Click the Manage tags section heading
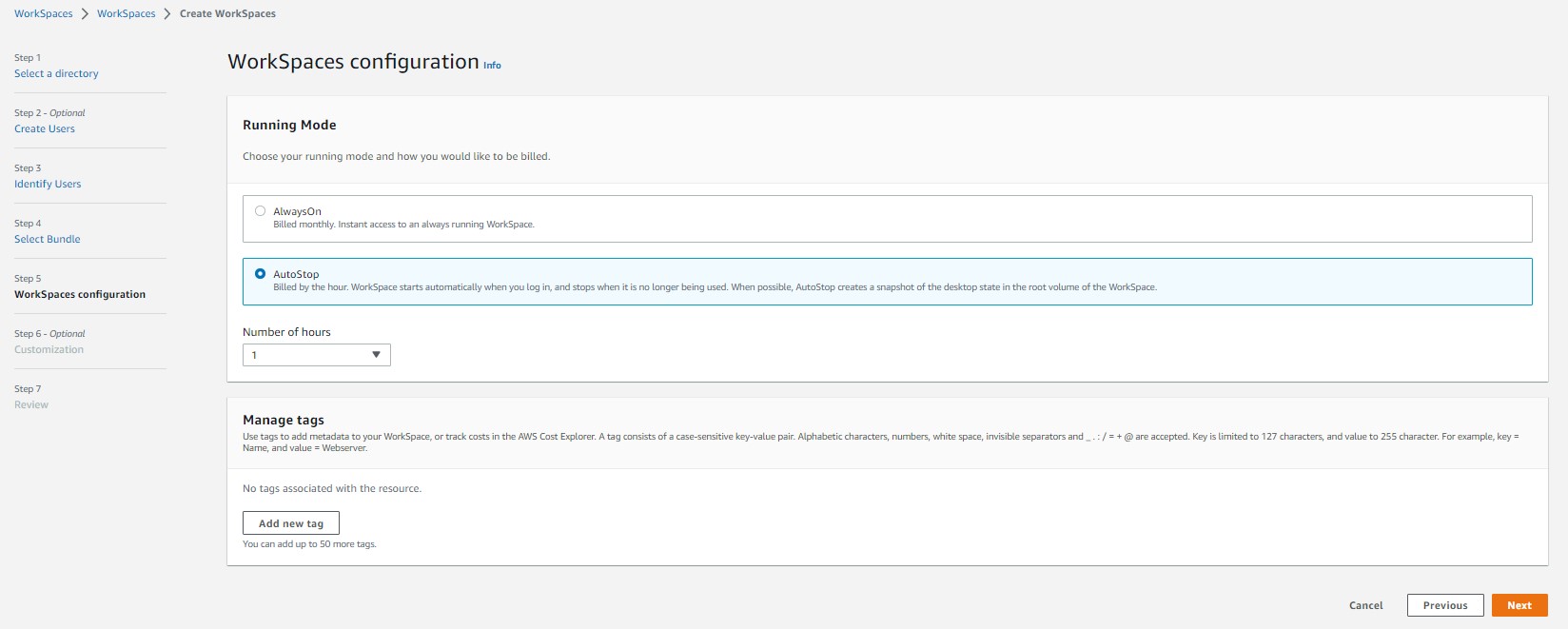The width and height of the screenshot is (1568, 629). pyautogui.click(x=284, y=420)
